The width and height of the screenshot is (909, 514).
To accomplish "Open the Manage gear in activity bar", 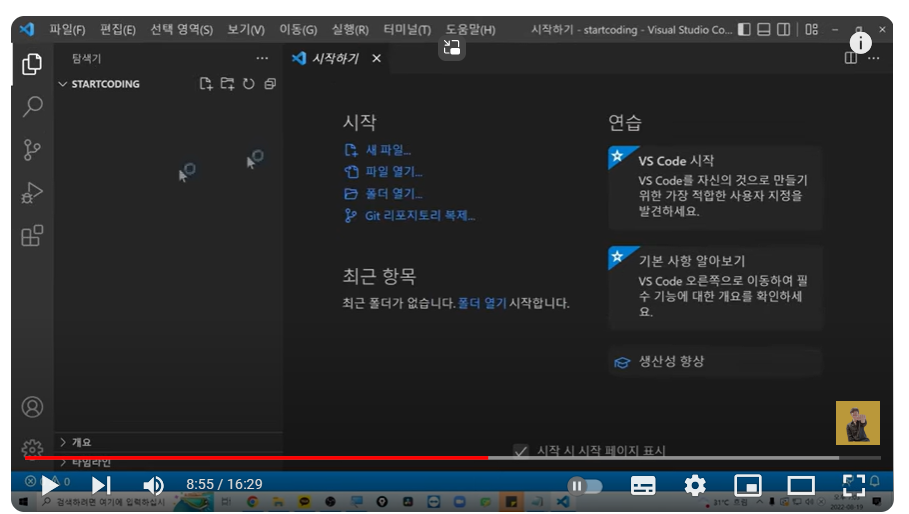I will pos(32,449).
